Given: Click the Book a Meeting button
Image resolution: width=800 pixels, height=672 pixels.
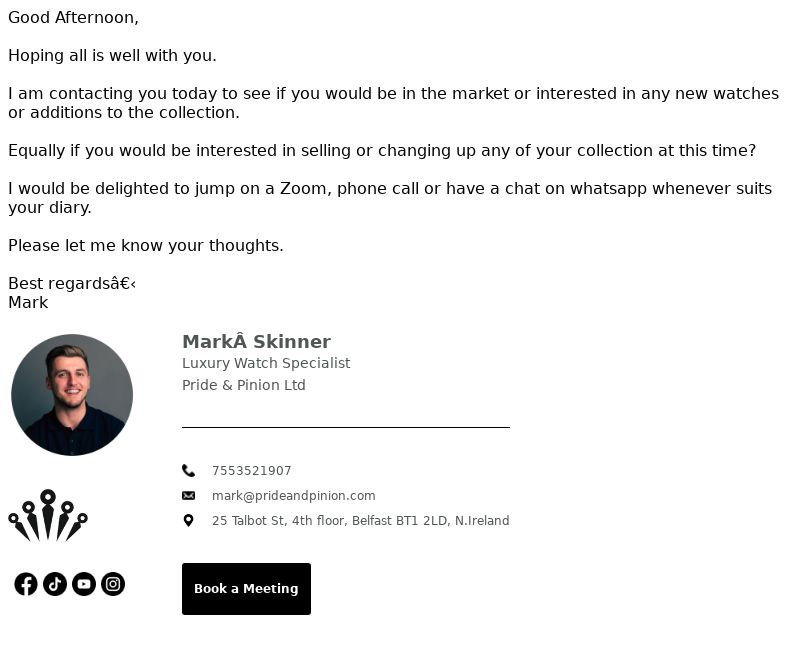Looking at the screenshot, I should pos(246,589).
